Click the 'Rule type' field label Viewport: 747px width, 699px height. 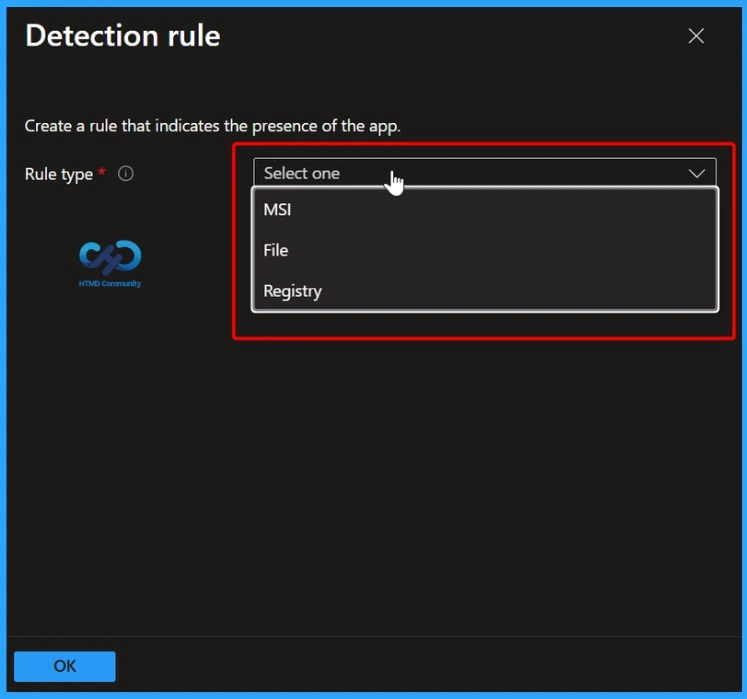59,174
